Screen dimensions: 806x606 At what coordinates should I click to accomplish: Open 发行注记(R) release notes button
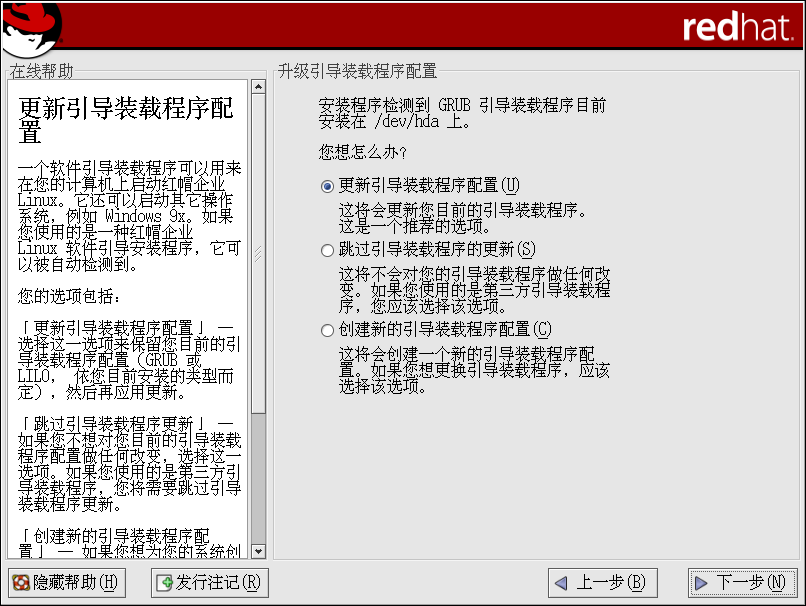tap(210, 583)
